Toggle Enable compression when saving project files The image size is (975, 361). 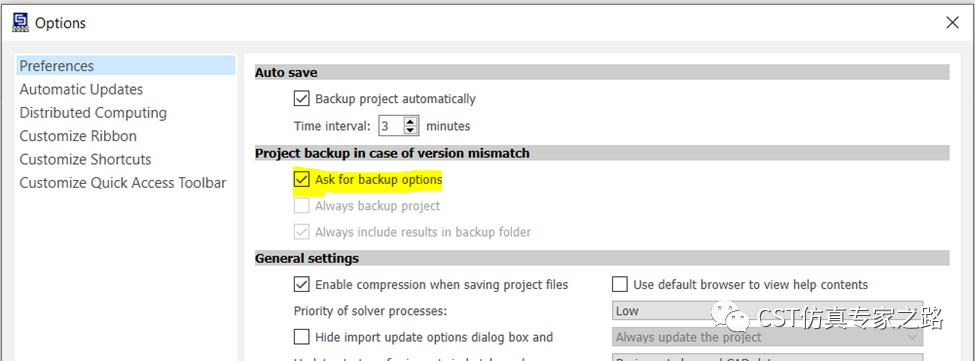pyautogui.click(x=302, y=285)
